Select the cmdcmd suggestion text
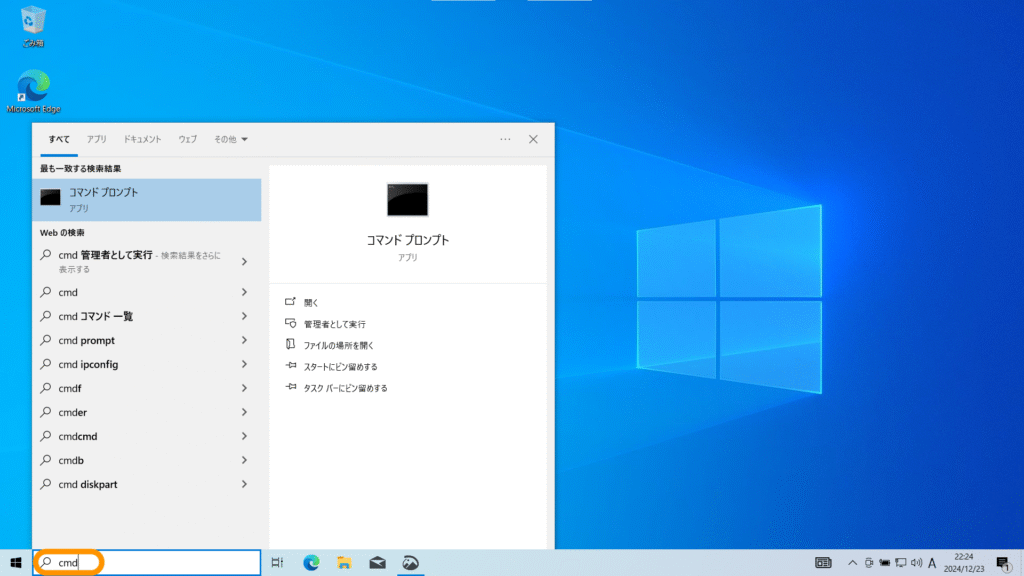This screenshot has width=1024, height=576. [78, 436]
